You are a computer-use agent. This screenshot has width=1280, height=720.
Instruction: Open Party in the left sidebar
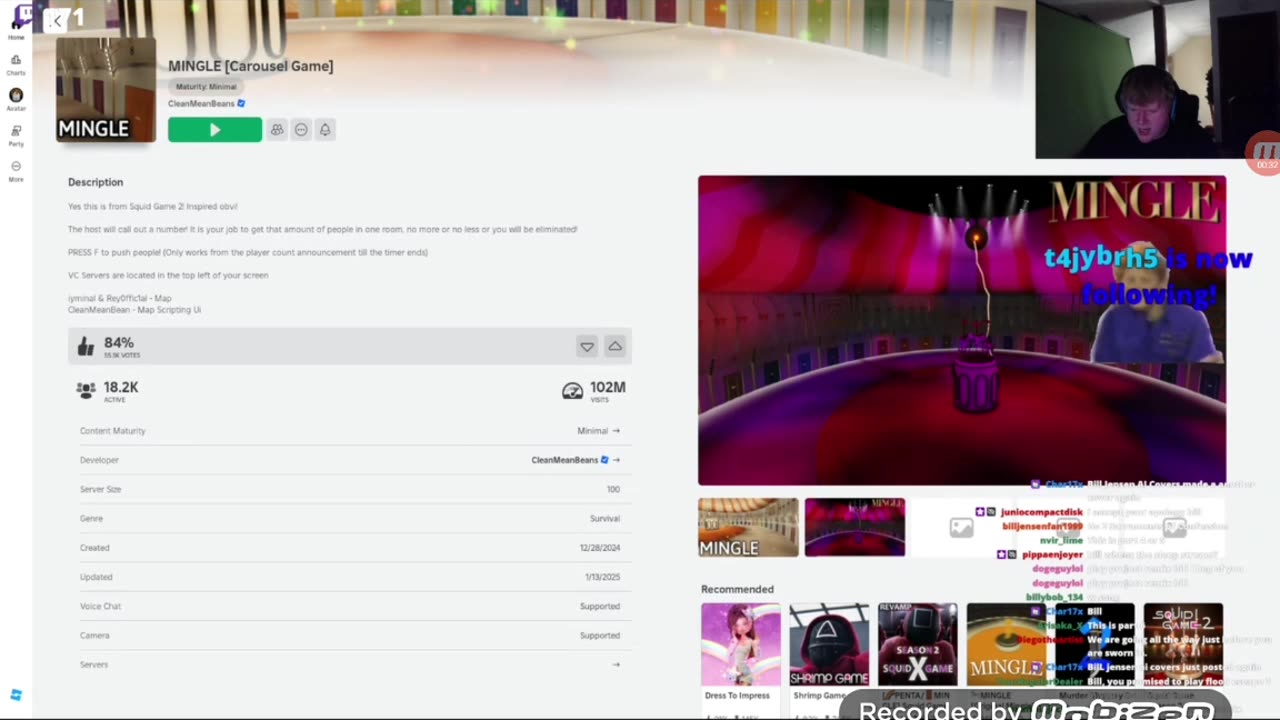coord(16,135)
